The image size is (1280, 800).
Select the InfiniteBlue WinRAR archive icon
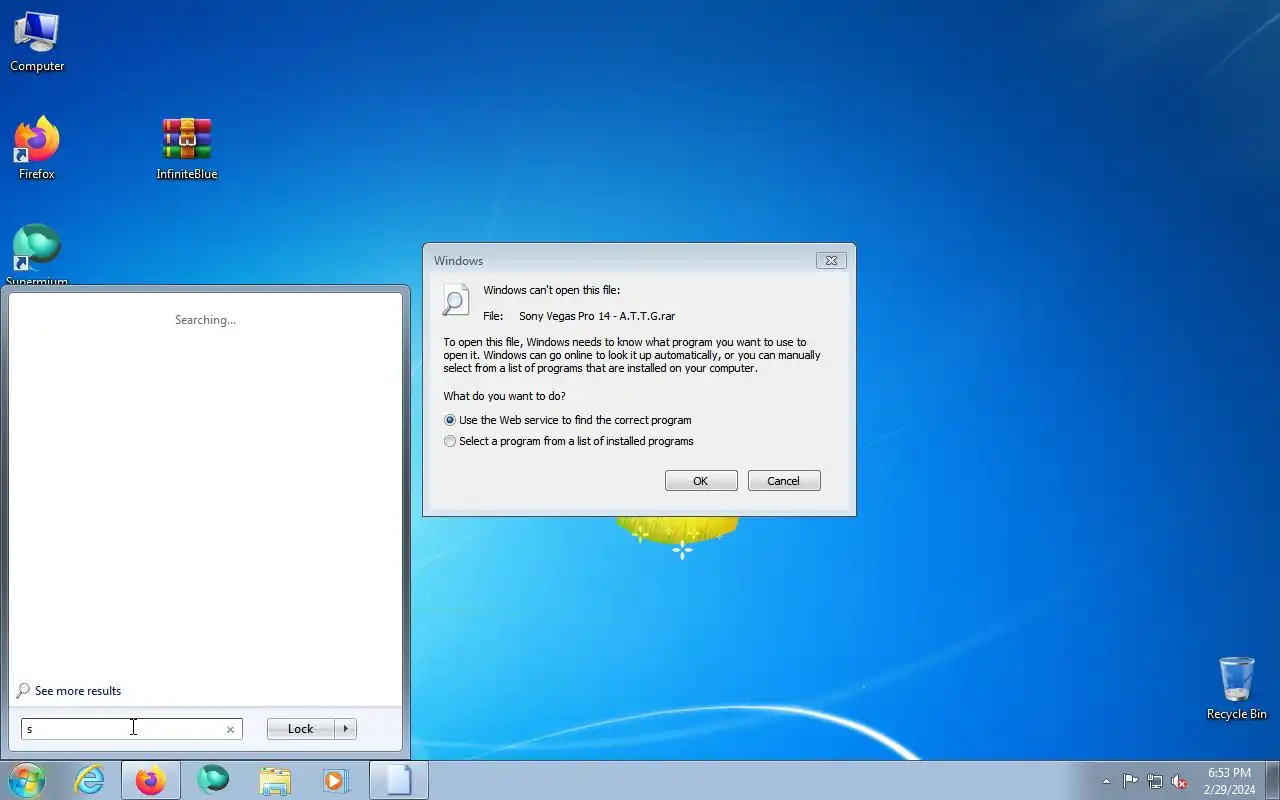[187, 149]
